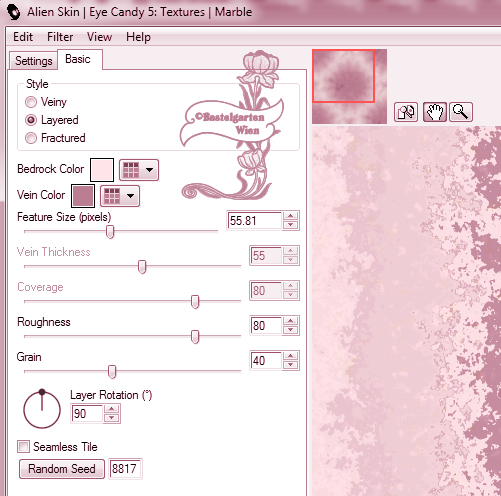501x496 pixels.
Task: Select the magnifier zoom tool
Action: [x=461, y=112]
